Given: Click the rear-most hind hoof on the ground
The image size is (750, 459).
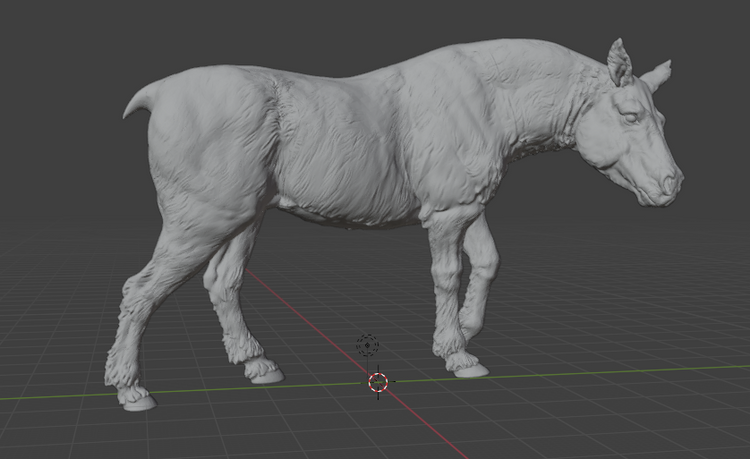Looking at the screenshot, I should pyautogui.click(x=136, y=402).
